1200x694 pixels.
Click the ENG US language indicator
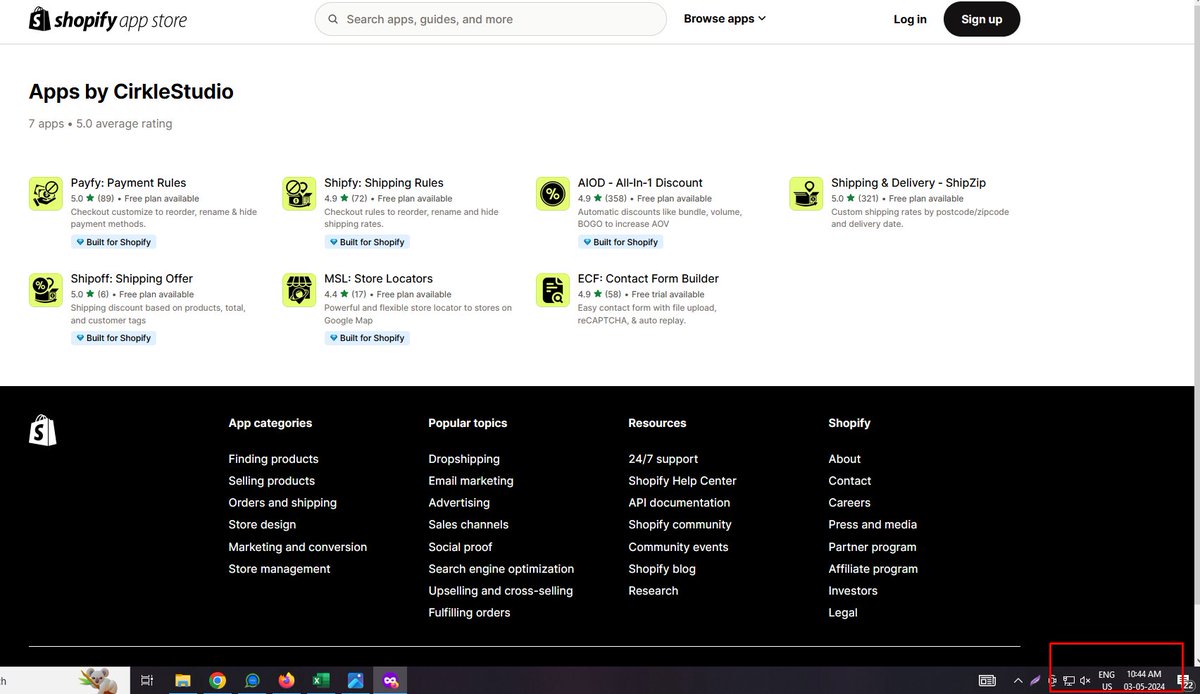(1107, 681)
